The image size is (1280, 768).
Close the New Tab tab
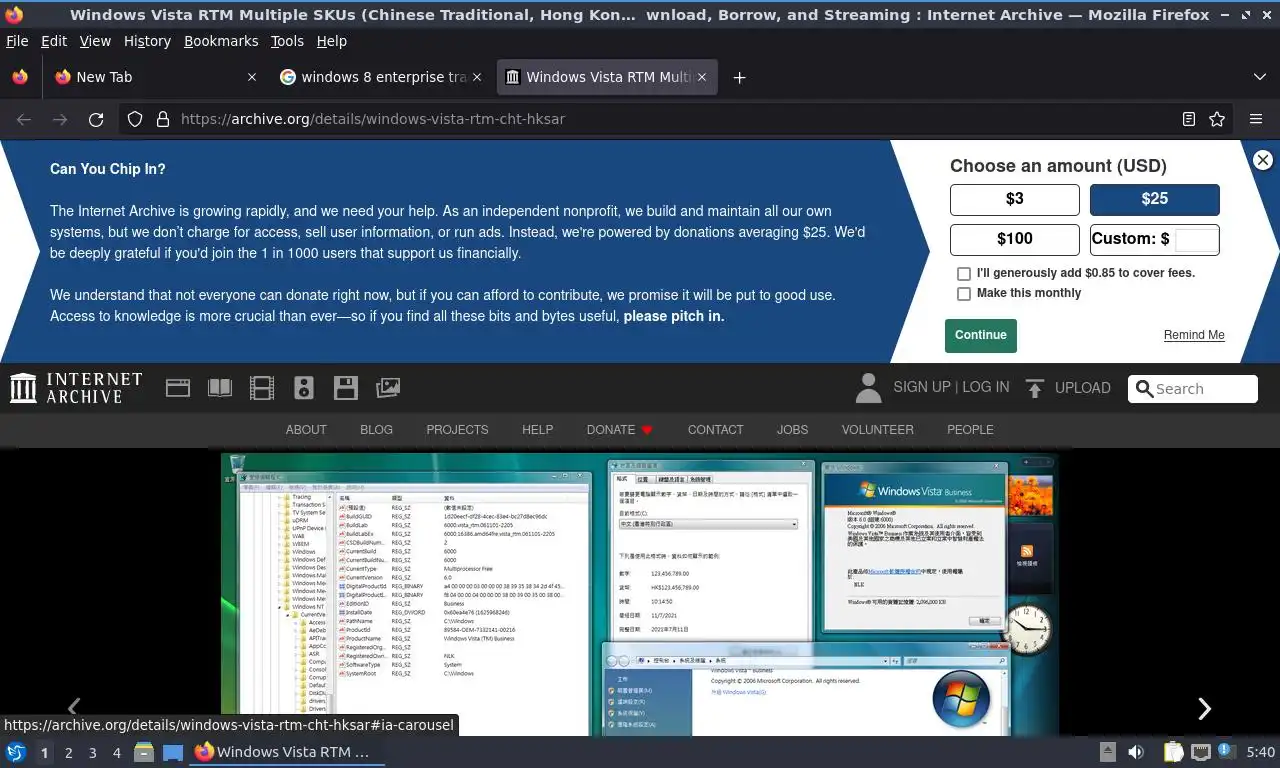pos(252,77)
